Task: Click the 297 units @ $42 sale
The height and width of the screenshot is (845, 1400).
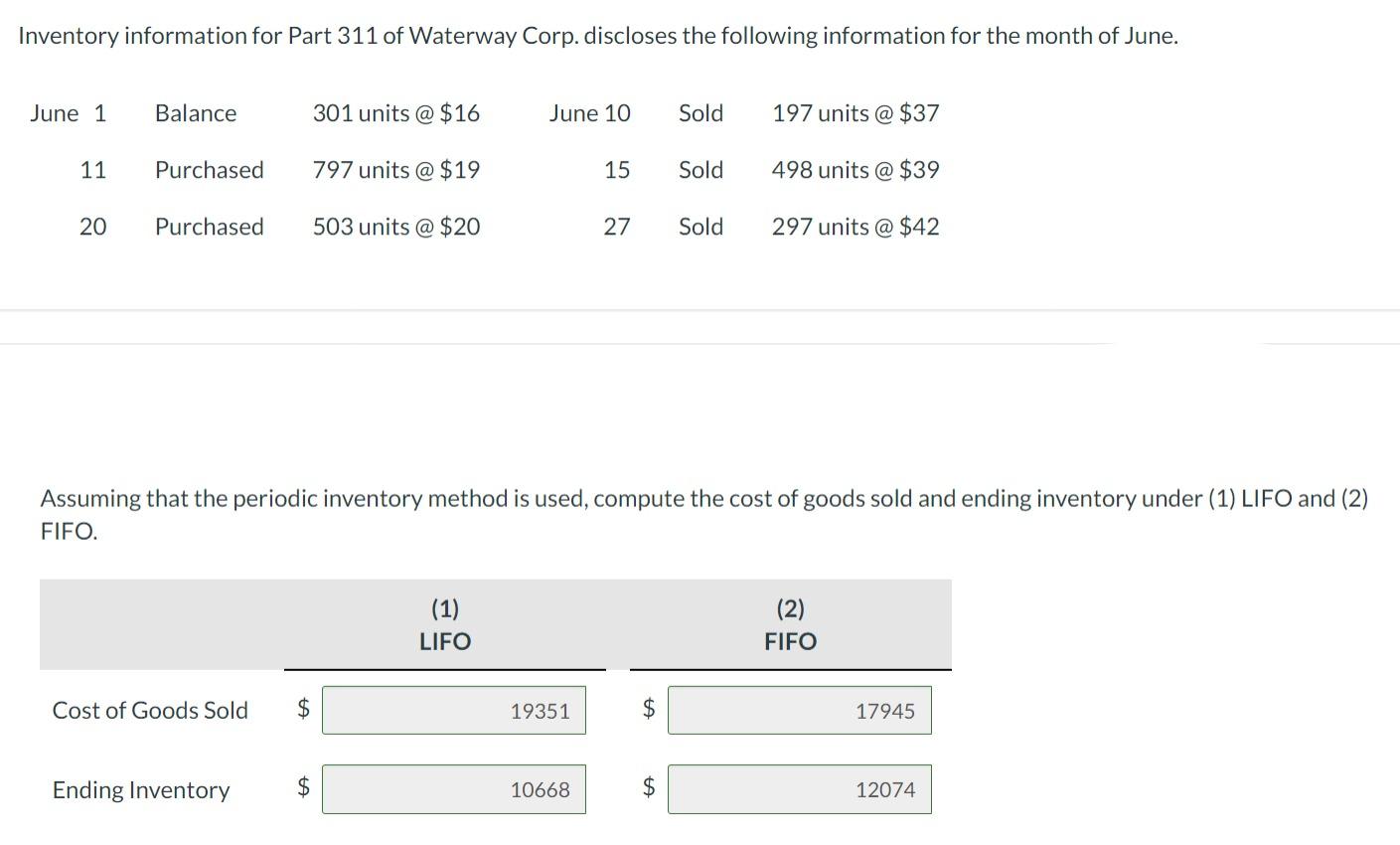Action: tap(855, 227)
